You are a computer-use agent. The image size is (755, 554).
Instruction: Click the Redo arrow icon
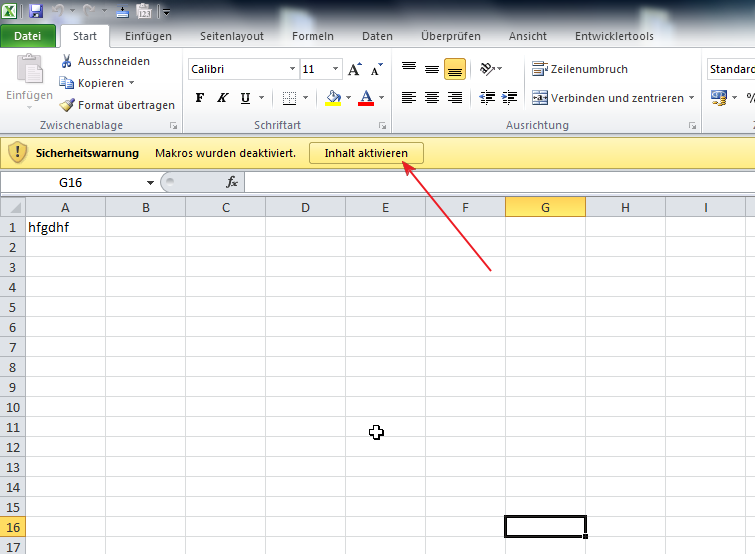pos(89,11)
